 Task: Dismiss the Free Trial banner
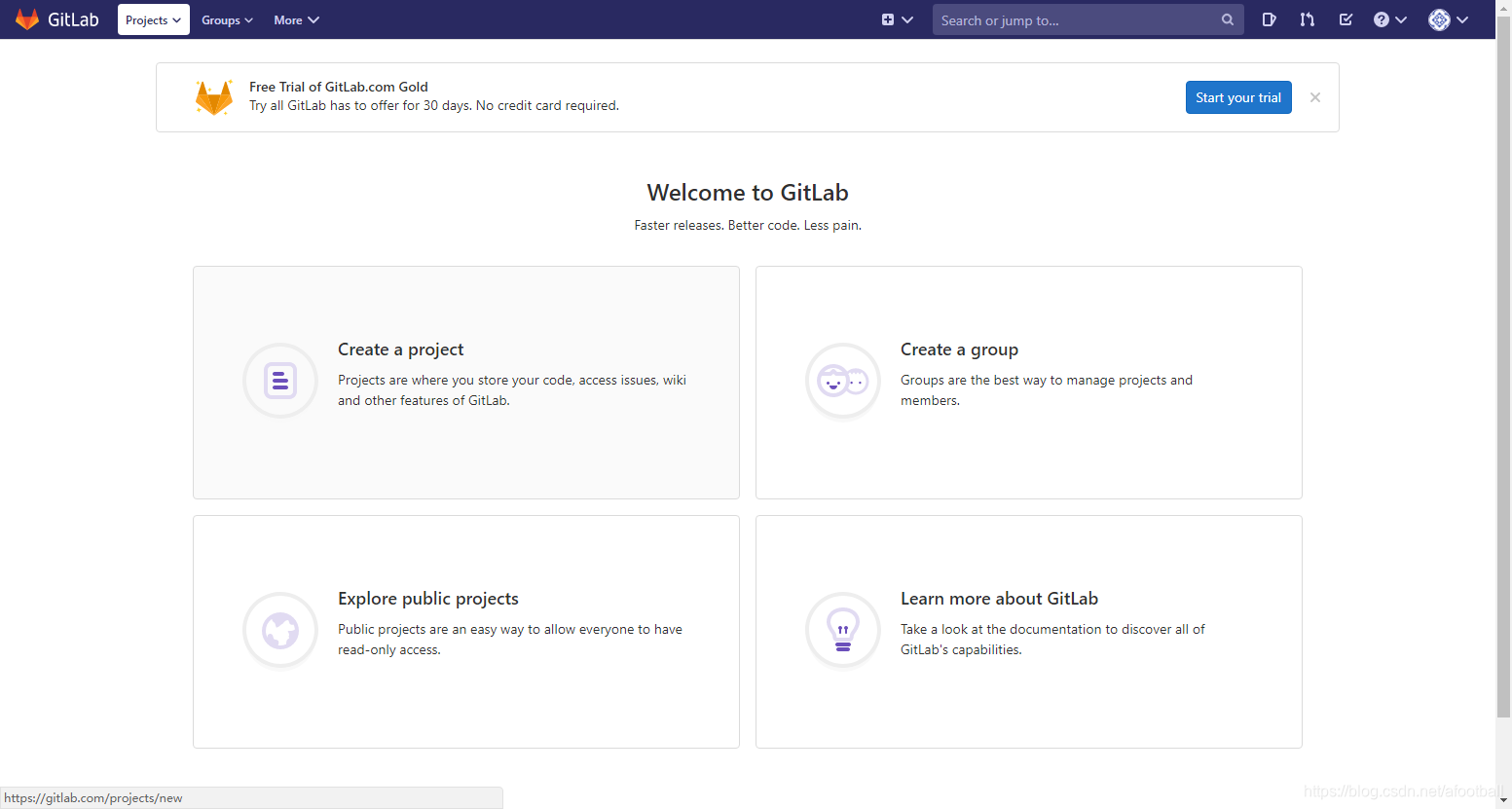[x=1315, y=97]
